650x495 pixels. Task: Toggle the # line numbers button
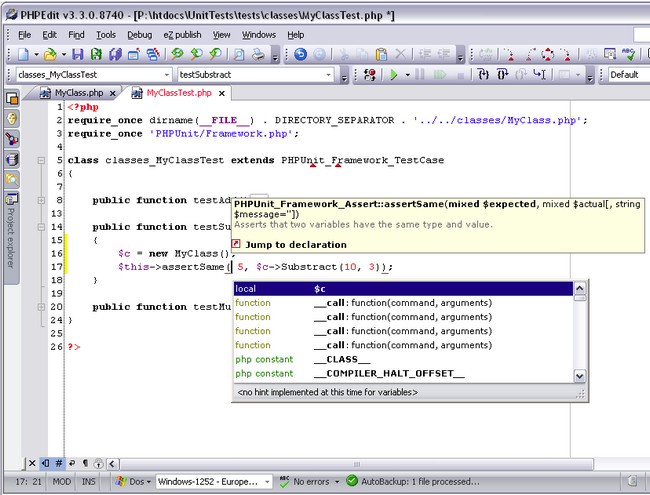[x=58, y=463]
